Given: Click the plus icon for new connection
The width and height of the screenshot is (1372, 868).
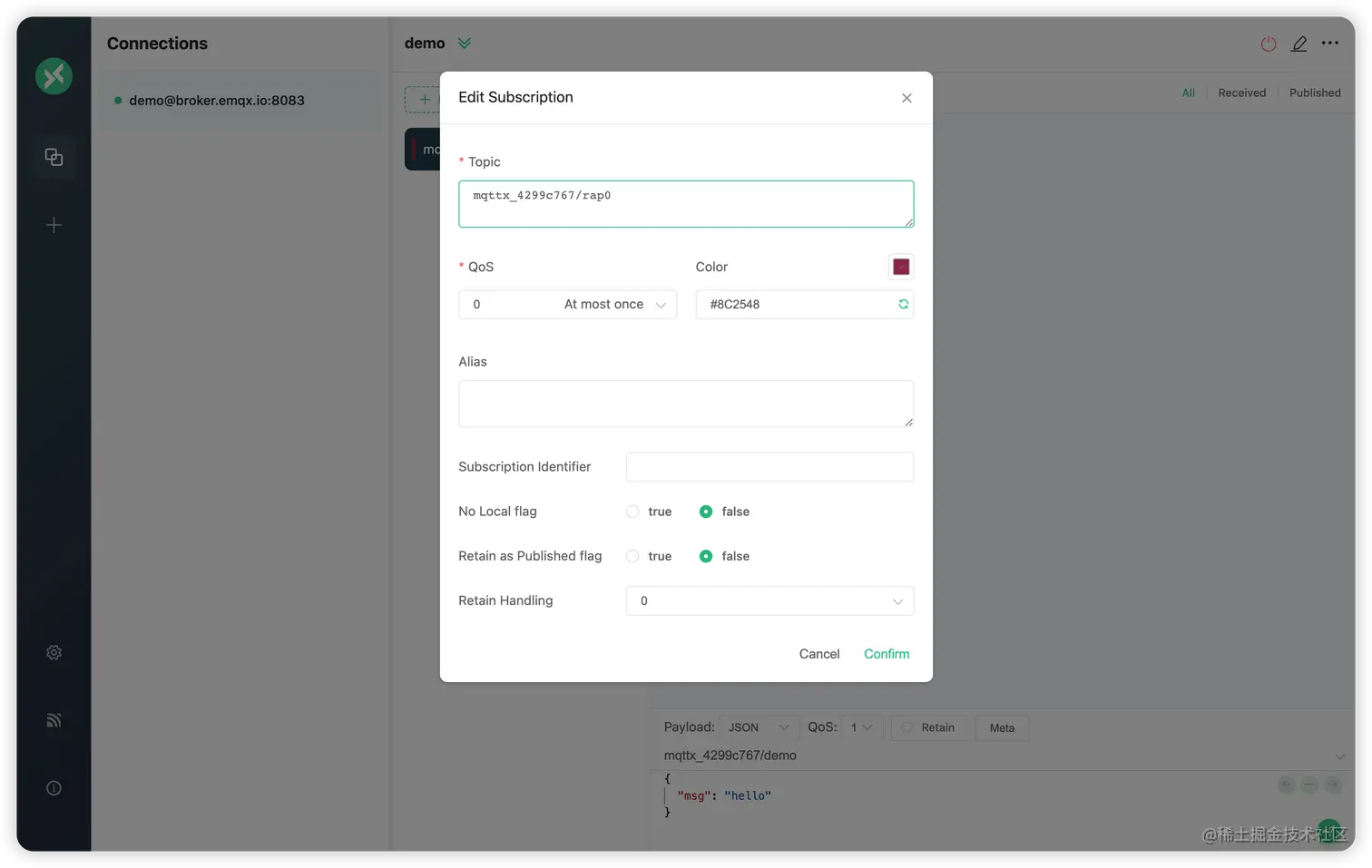Looking at the screenshot, I should pyautogui.click(x=54, y=225).
